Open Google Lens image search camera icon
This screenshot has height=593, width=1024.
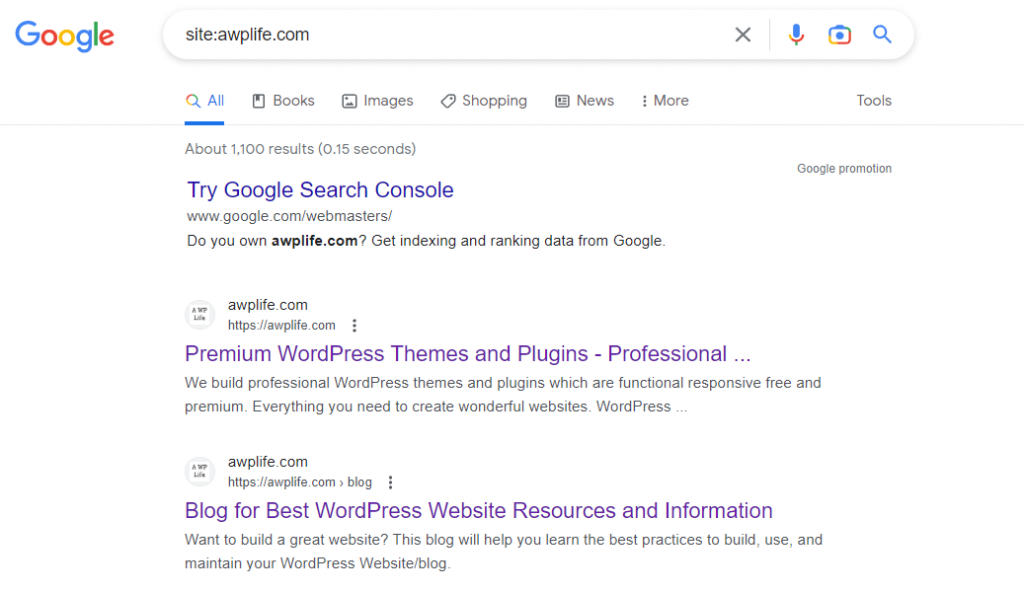tap(839, 35)
